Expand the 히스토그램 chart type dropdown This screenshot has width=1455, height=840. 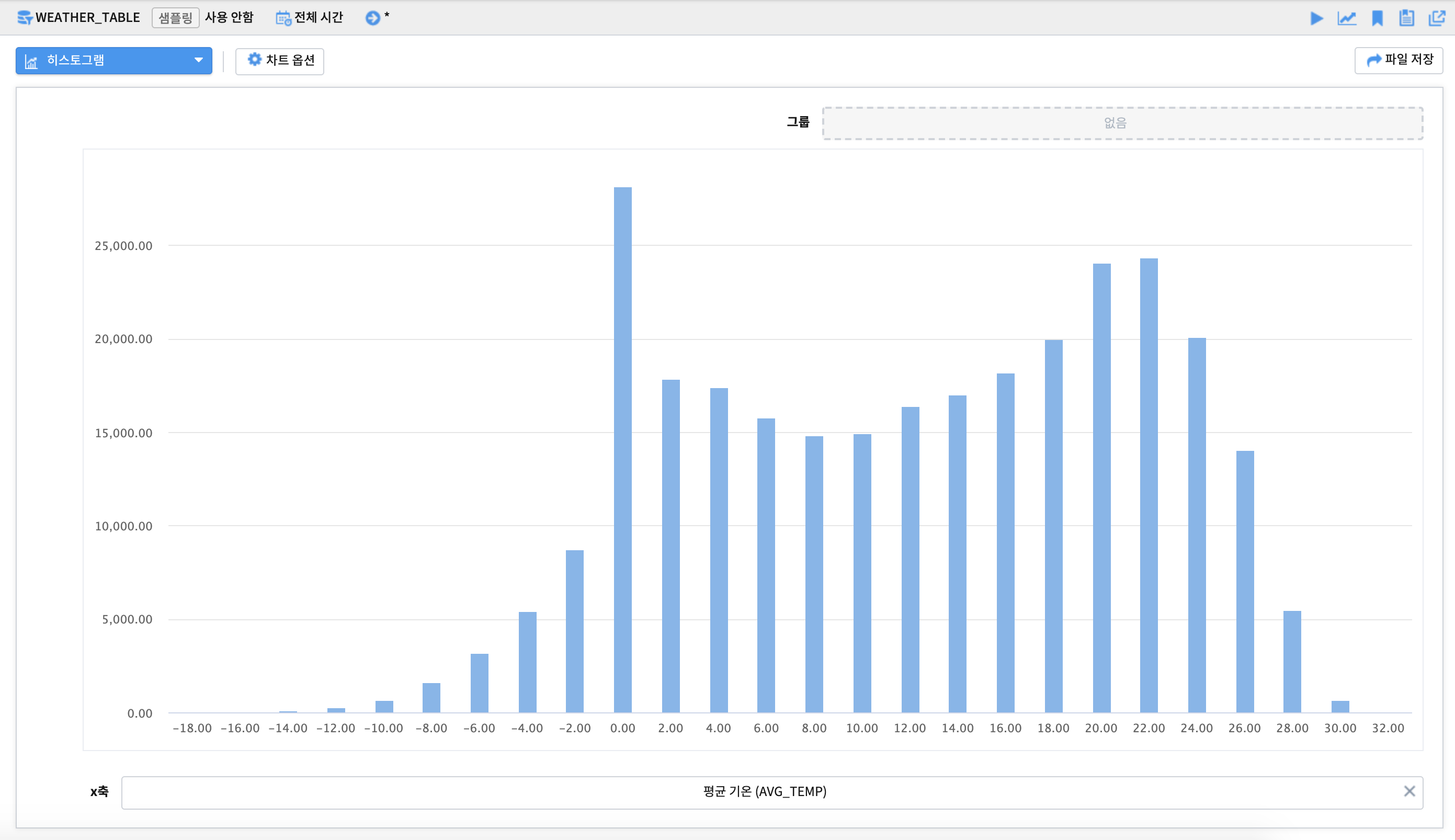[113, 61]
